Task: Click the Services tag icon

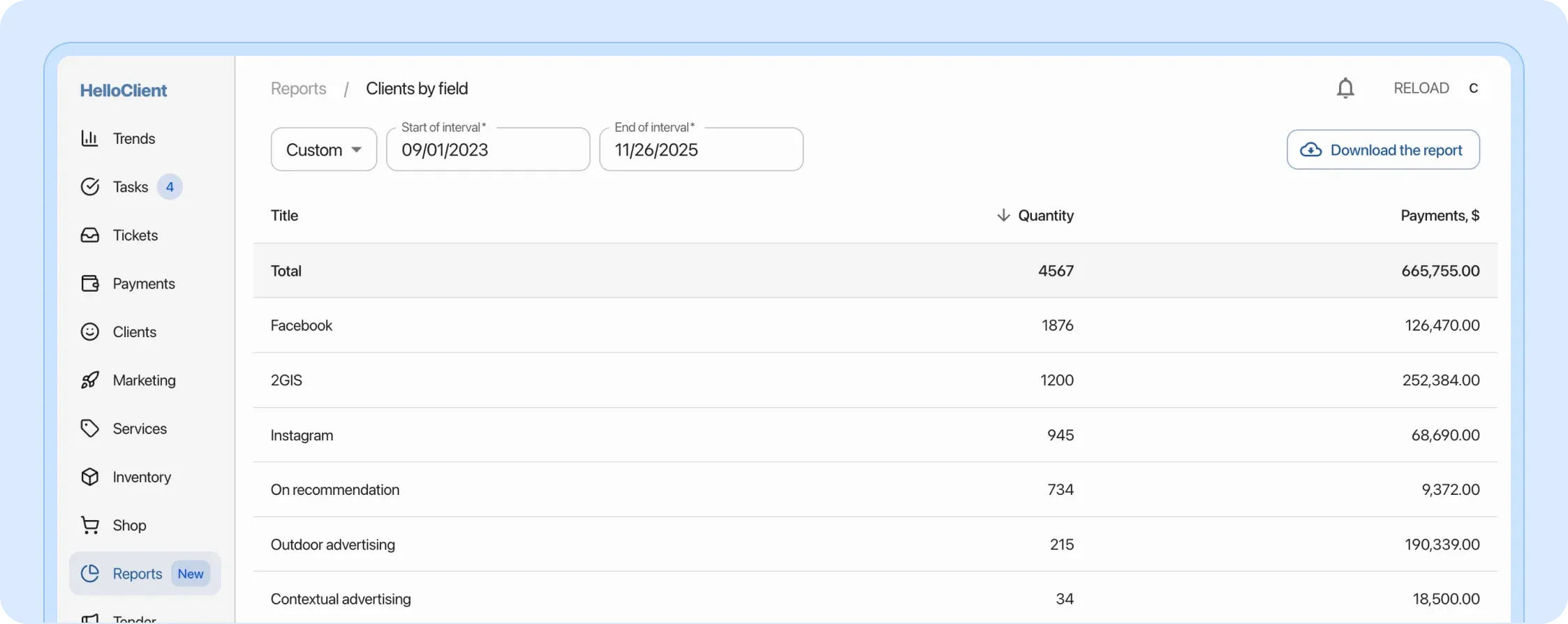Action: tap(89, 428)
